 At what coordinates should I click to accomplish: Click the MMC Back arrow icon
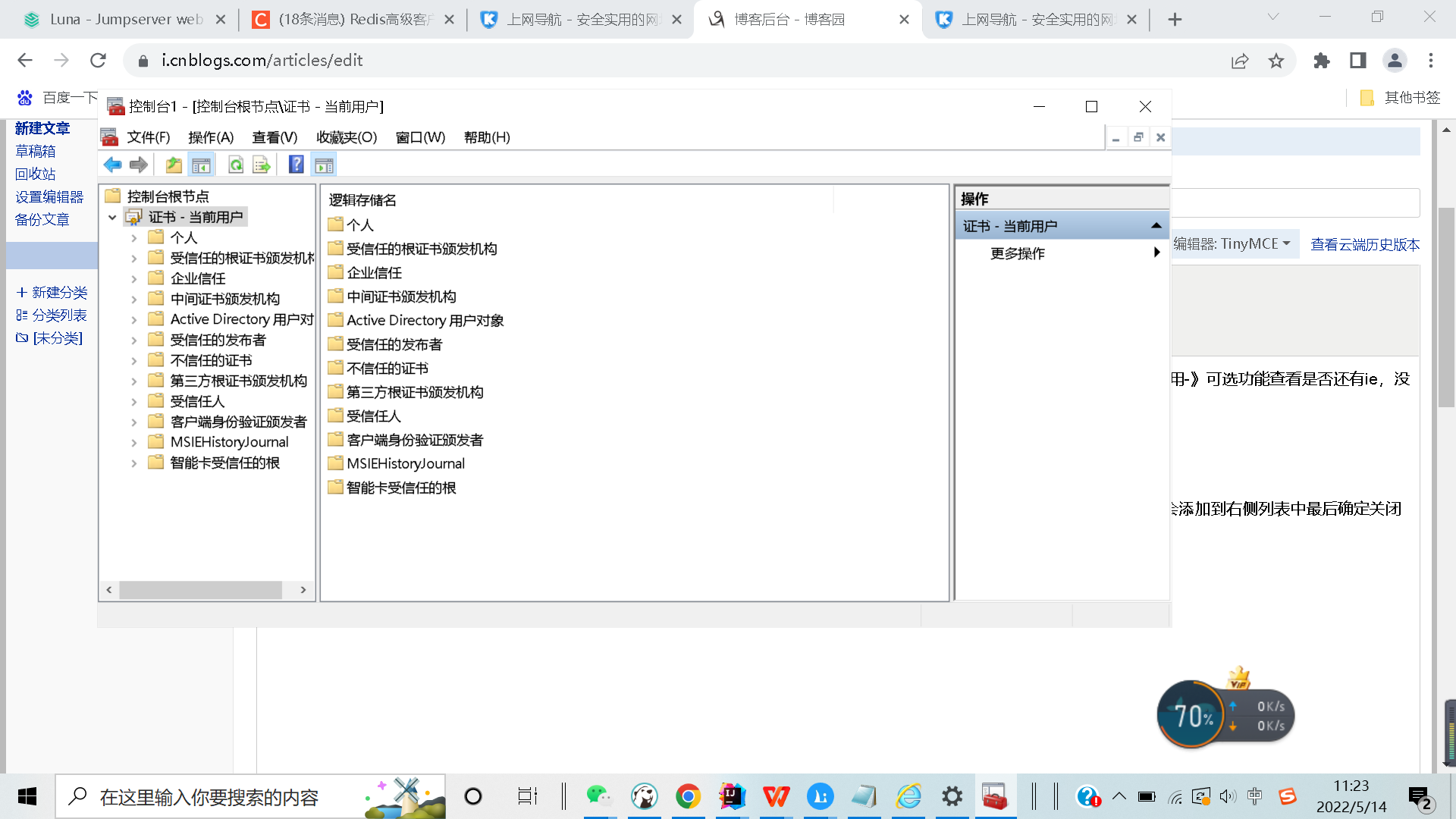coord(112,165)
